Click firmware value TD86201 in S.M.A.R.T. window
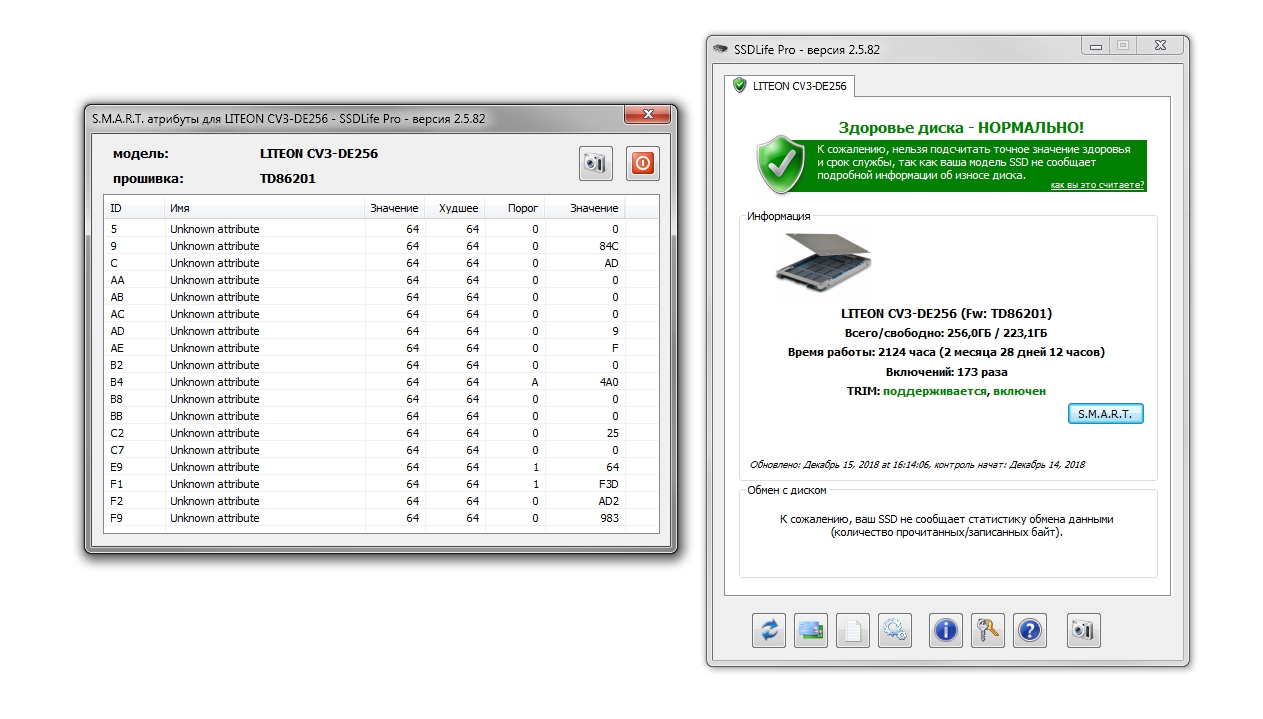Viewport: 1263px width, 719px height. point(288,179)
